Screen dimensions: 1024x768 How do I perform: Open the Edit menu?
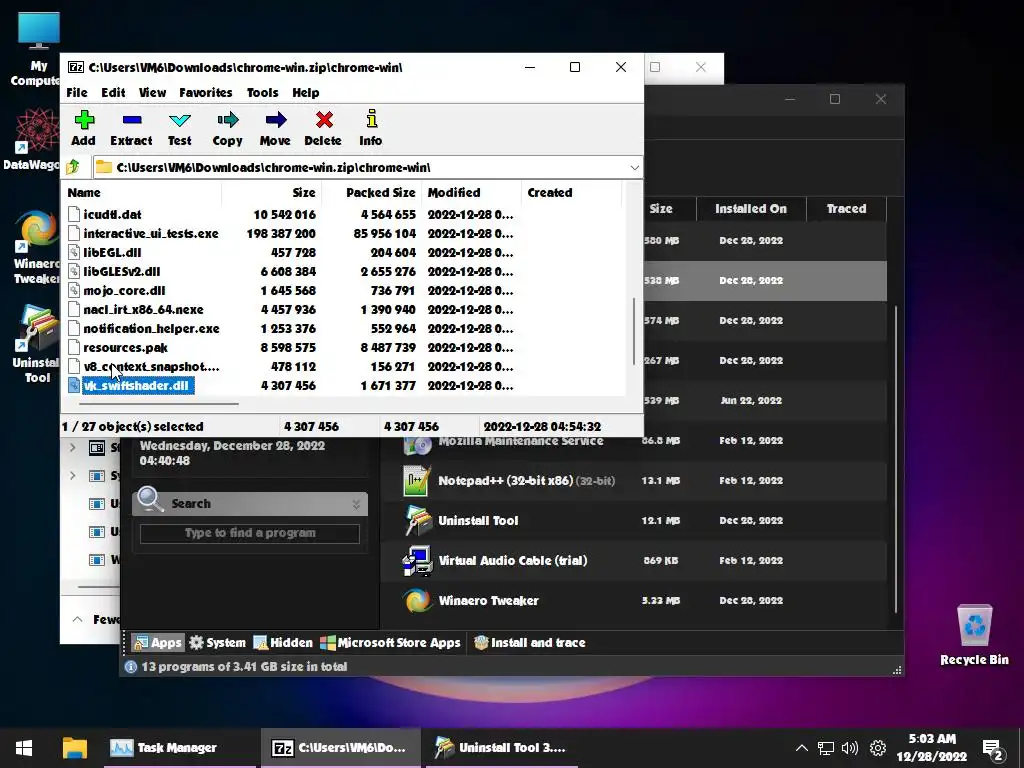[113, 93]
